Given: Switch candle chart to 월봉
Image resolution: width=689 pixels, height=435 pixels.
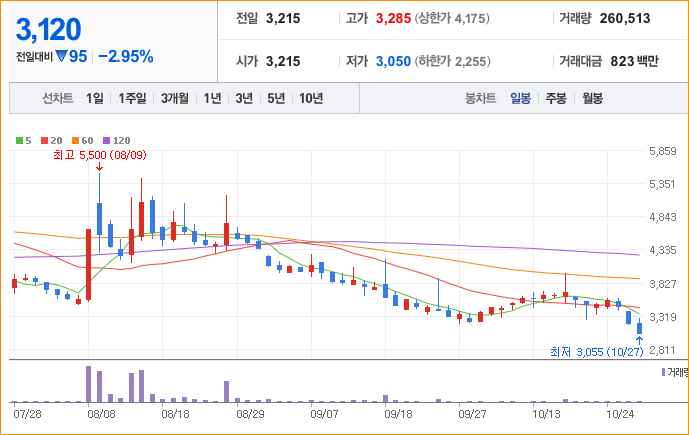Looking at the screenshot, I should click(592, 98).
